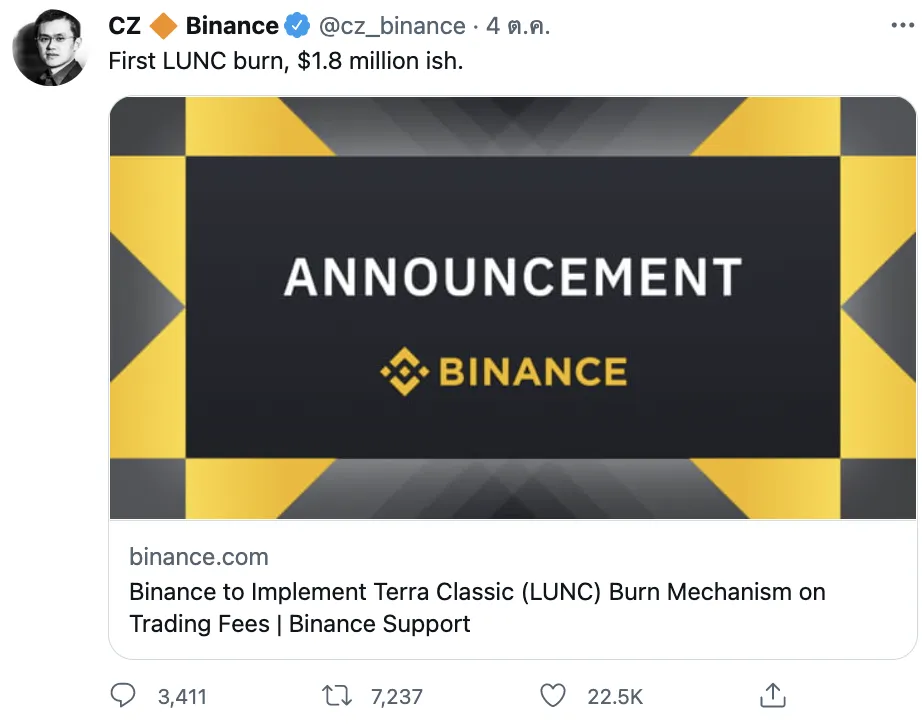Click the tweet date 4 ต.ค.
The width and height of the screenshot is (922, 724).
(x=518, y=26)
